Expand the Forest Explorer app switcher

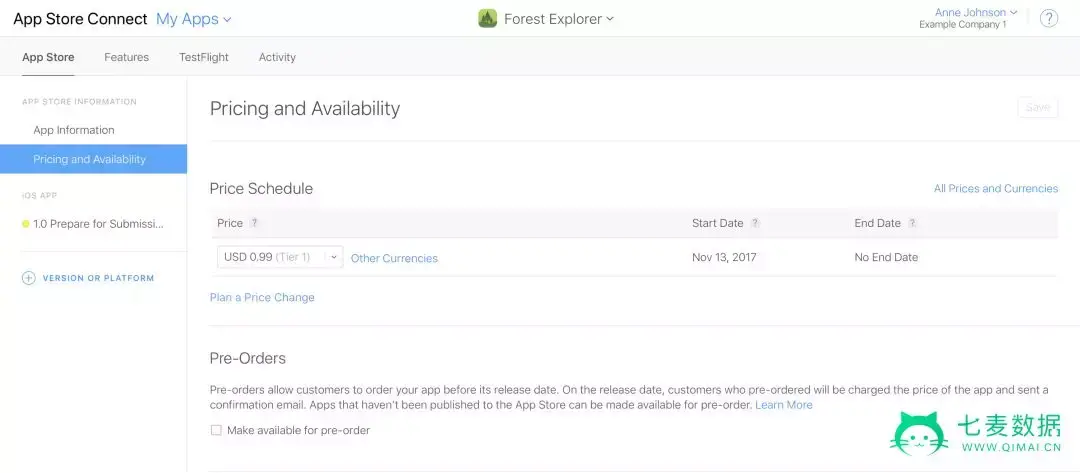(x=558, y=19)
